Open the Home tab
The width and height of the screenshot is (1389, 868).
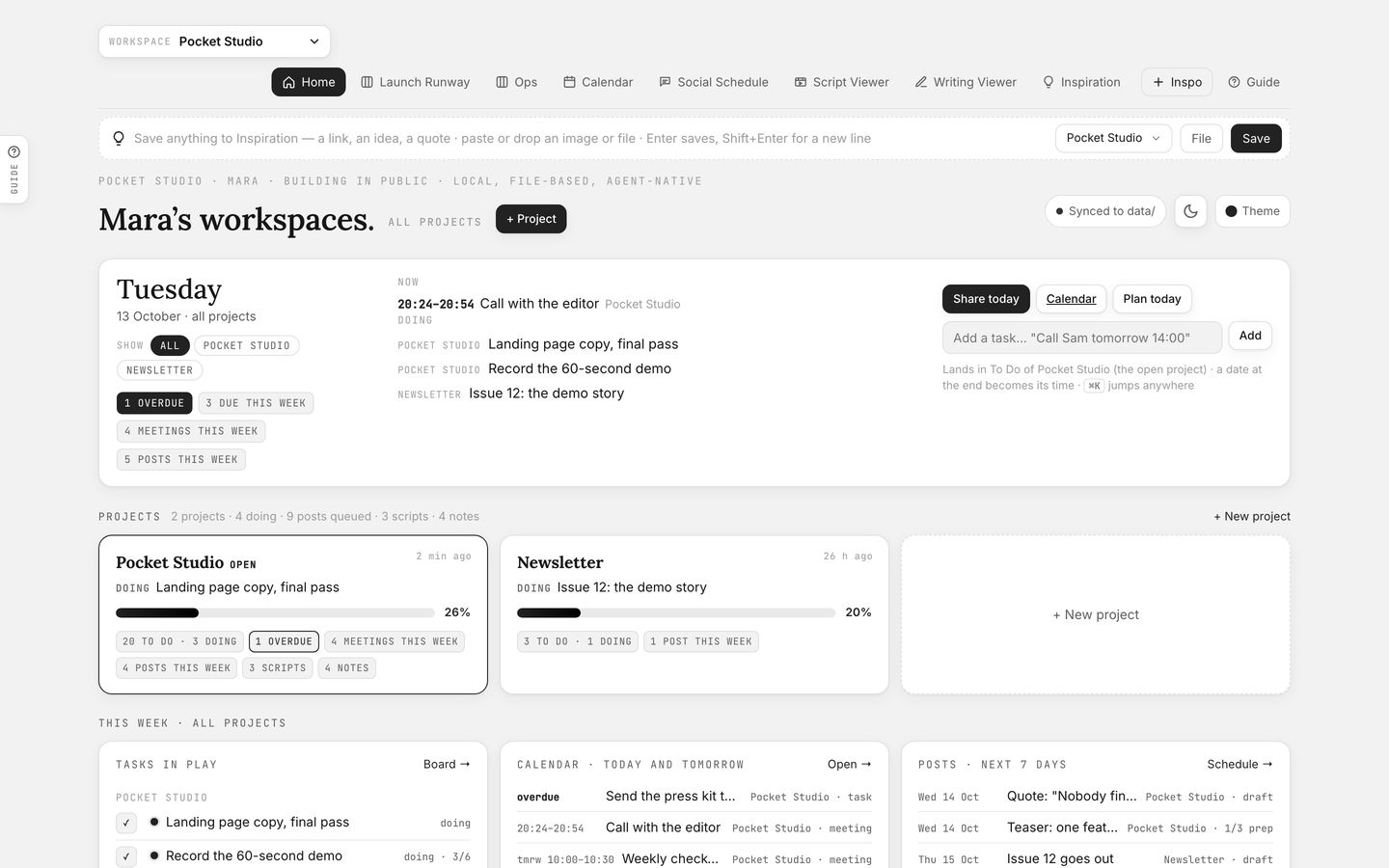tap(309, 82)
